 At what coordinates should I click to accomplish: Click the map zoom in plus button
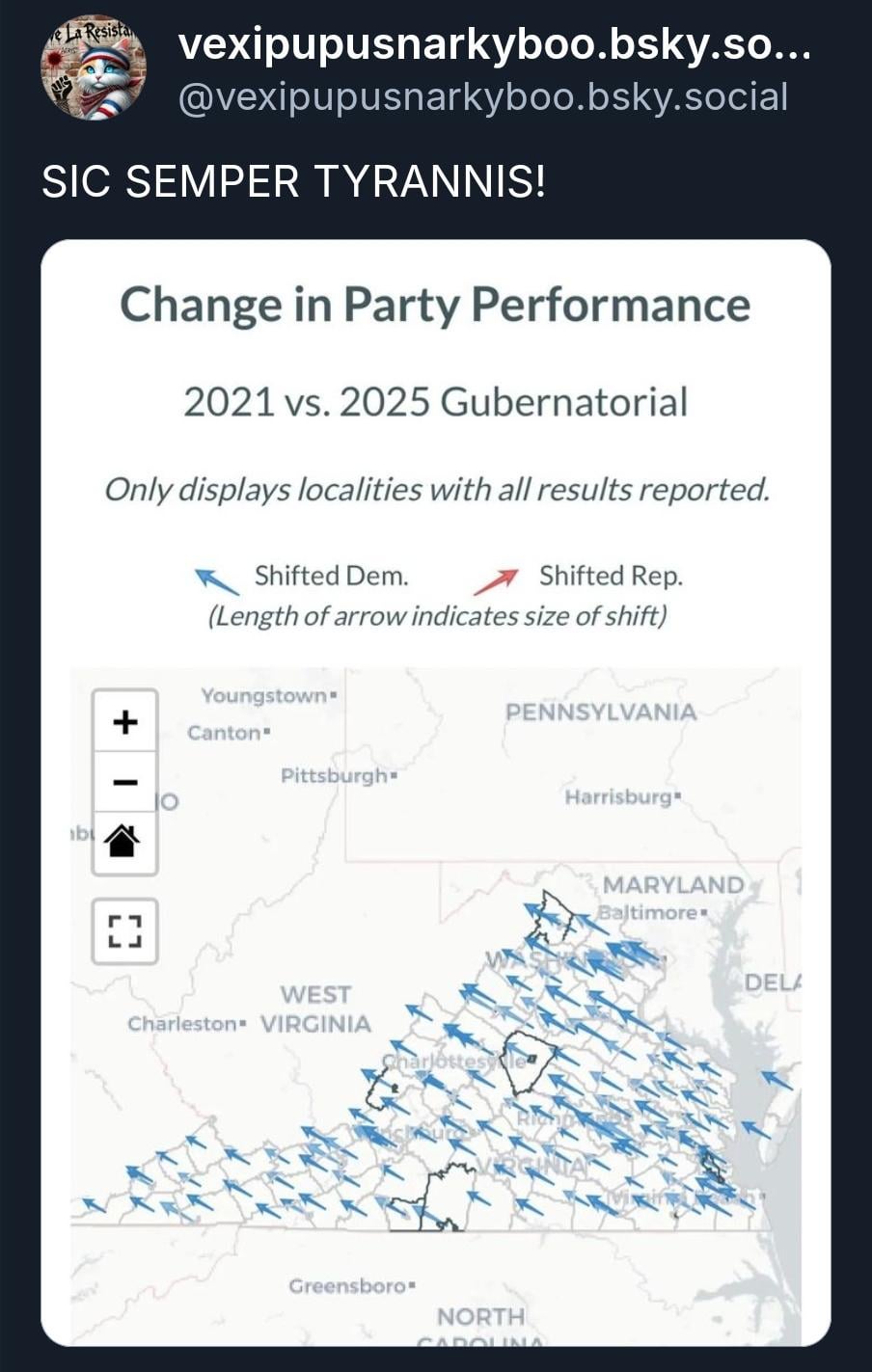[125, 721]
